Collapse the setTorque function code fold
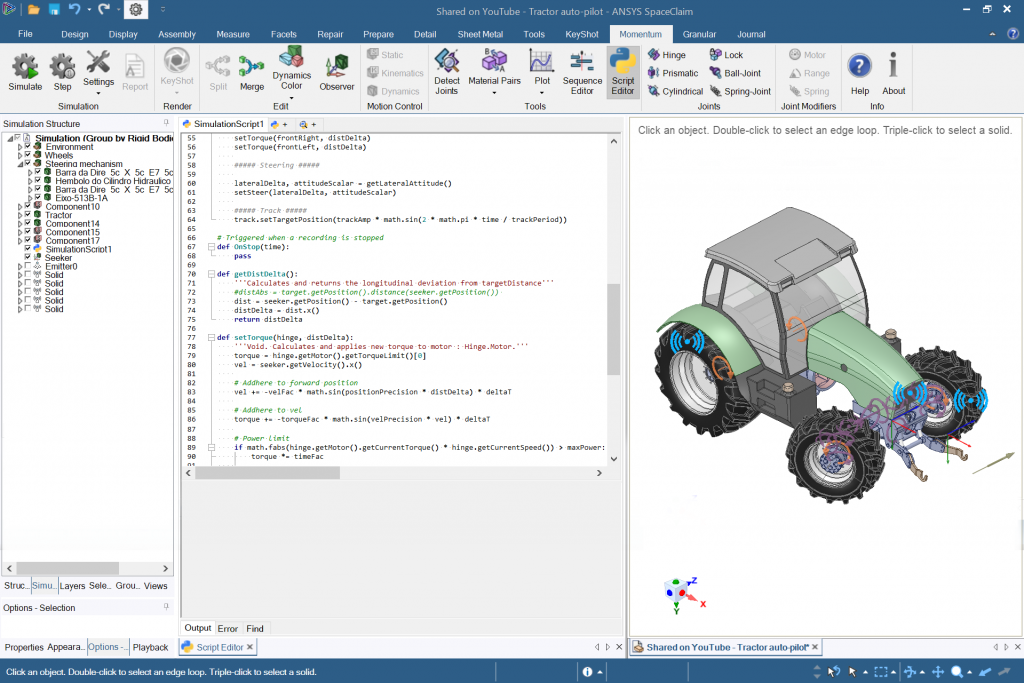Viewport: 1024px width, 683px height. tap(212, 338)
